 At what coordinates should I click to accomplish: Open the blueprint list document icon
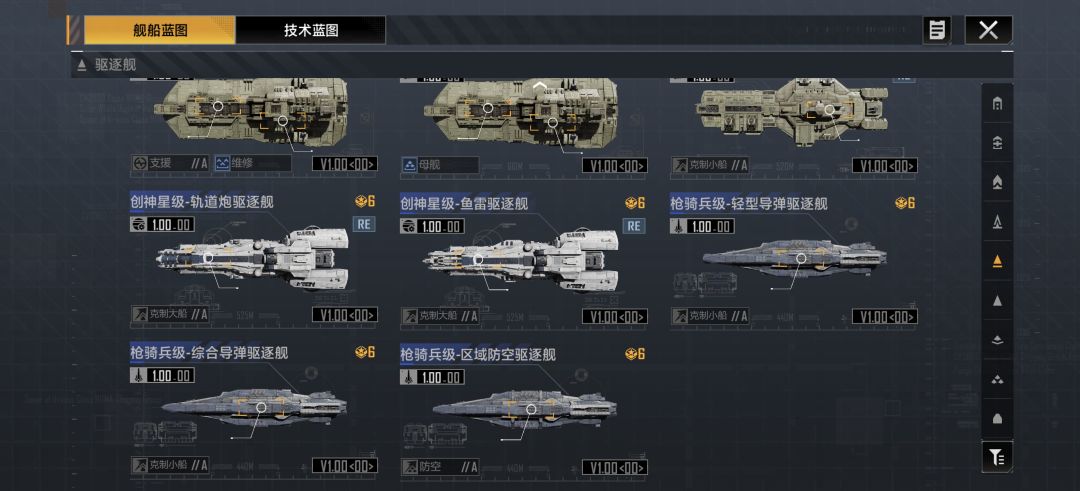[x=937, y=30]
